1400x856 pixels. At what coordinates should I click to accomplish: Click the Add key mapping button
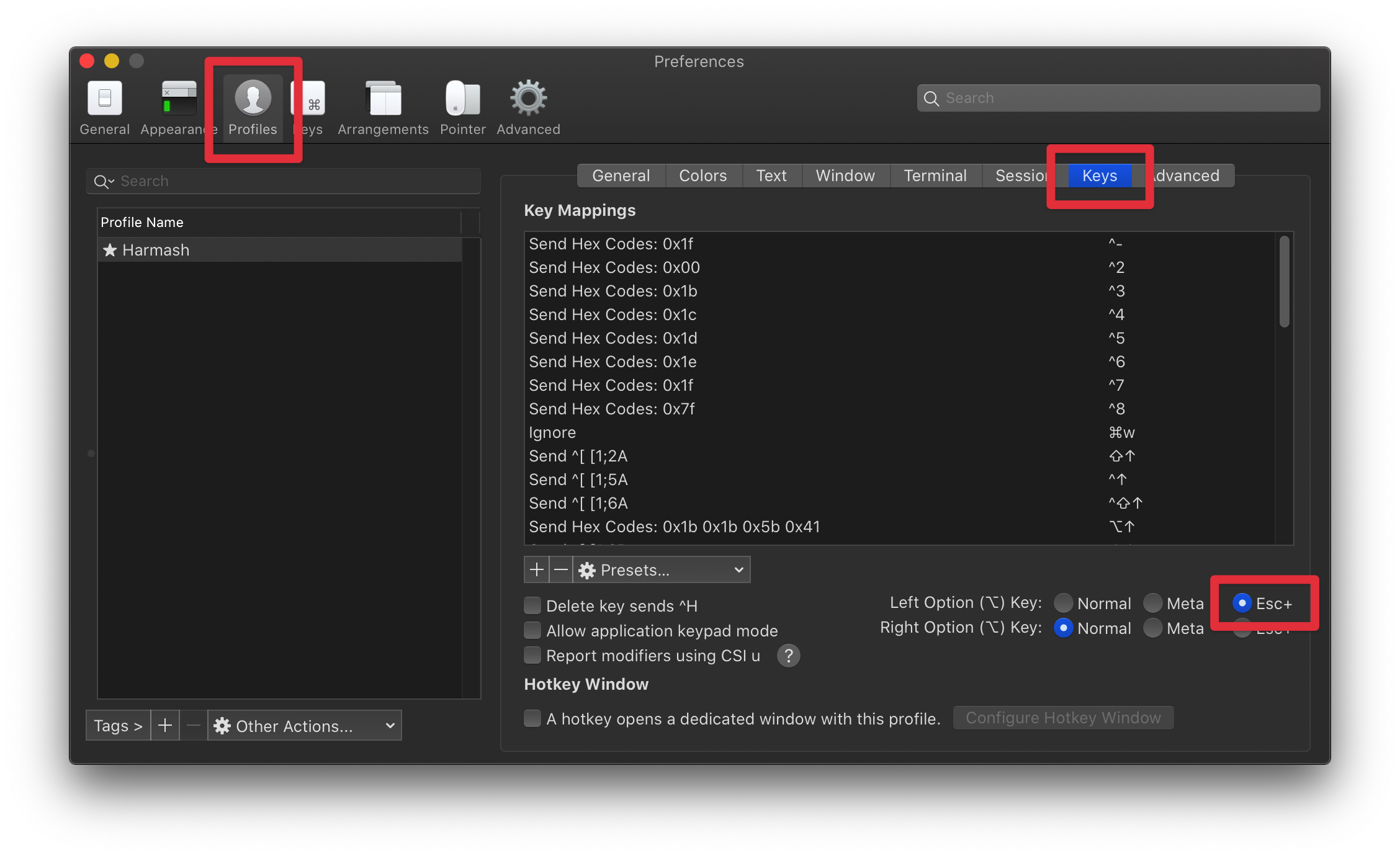tap(534, 569)
